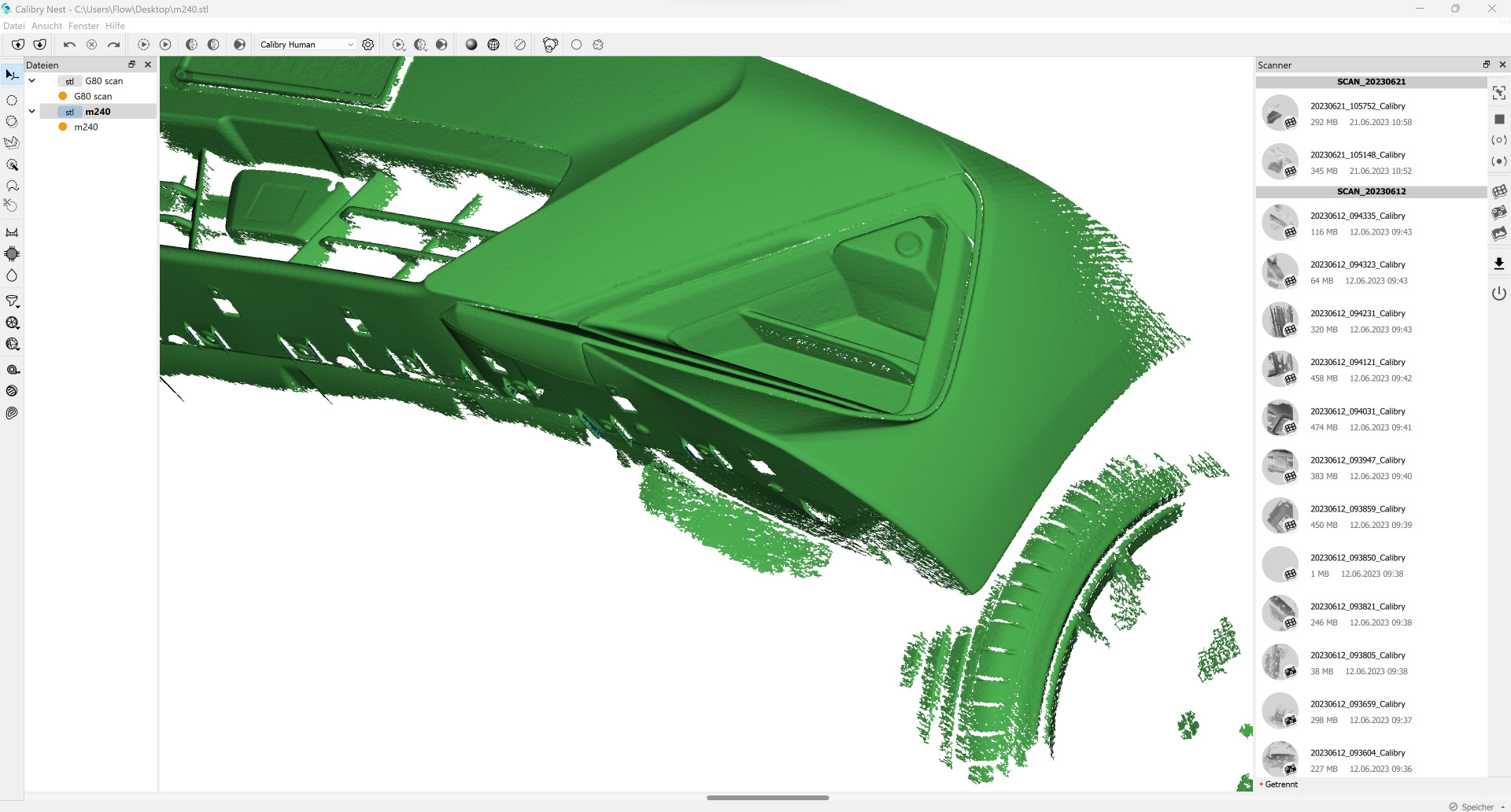Click the redo arrow in toolbar
Viewport: 1511px width, 812px height.
coord(114,45)
